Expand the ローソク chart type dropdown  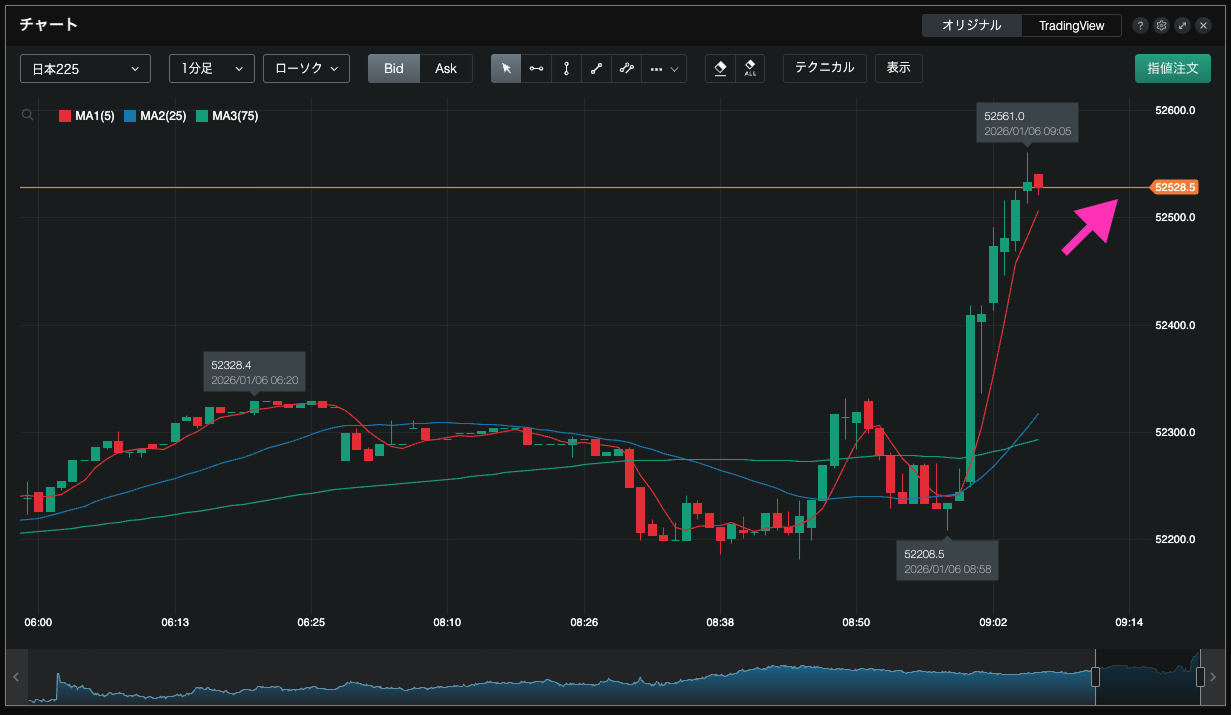[x=306, y=68]
